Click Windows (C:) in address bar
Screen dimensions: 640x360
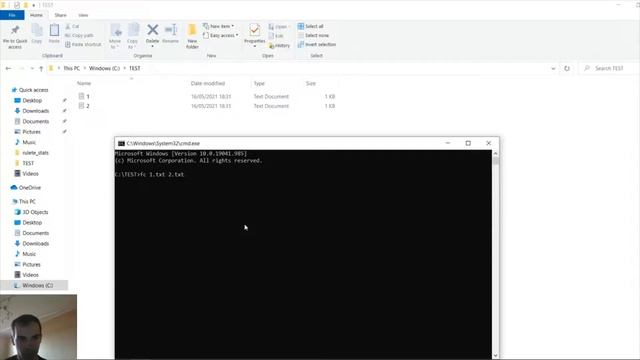[104, 68]
